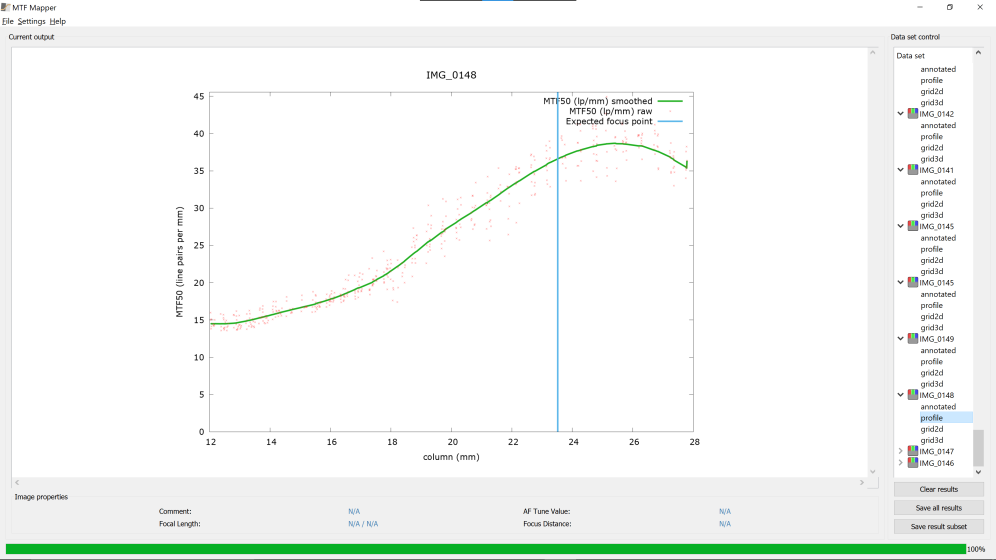Click the green progress bar

[x=485, y=549]
